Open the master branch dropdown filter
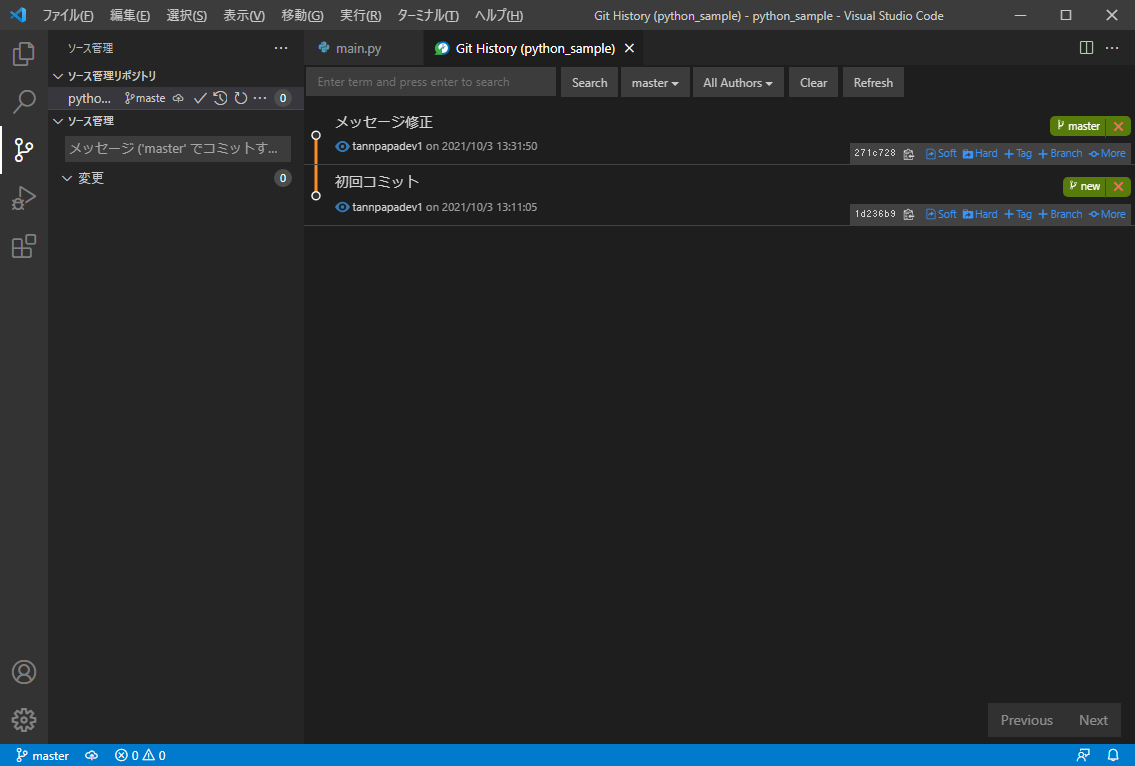The width and height of the screenshot is (1135, 766). (x=655, y=83)
